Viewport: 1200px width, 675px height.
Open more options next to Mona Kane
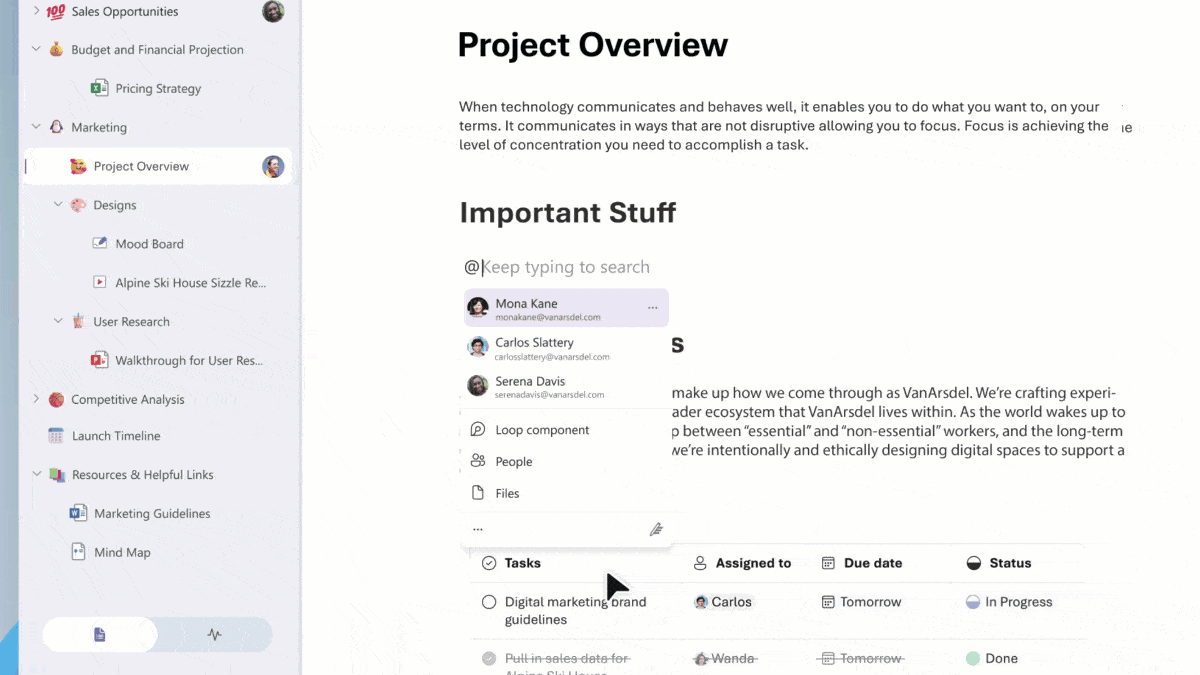[652, 308]
